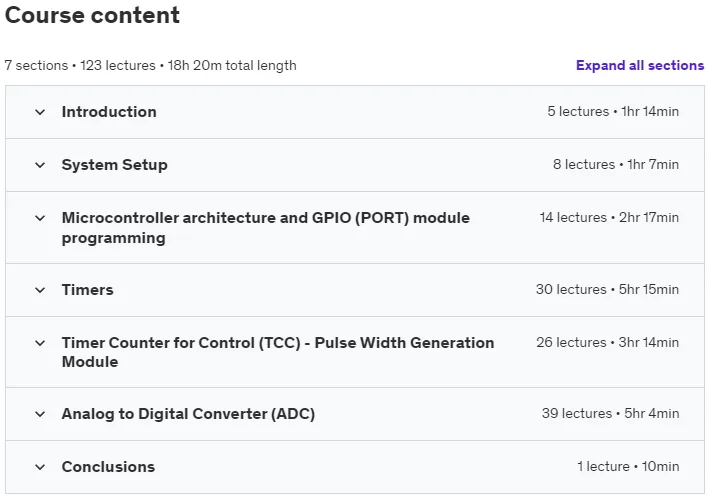Click the 5 lectures 1hr 14min label
This screenshot has width=709, height=498.
tap(613, 111)
